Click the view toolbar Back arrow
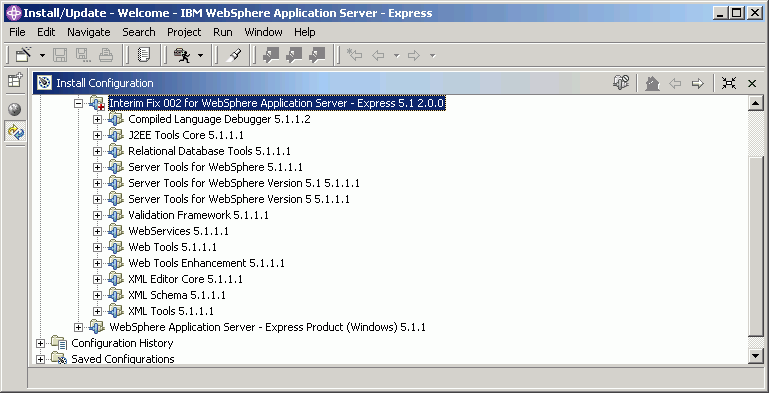 point(675,83)
